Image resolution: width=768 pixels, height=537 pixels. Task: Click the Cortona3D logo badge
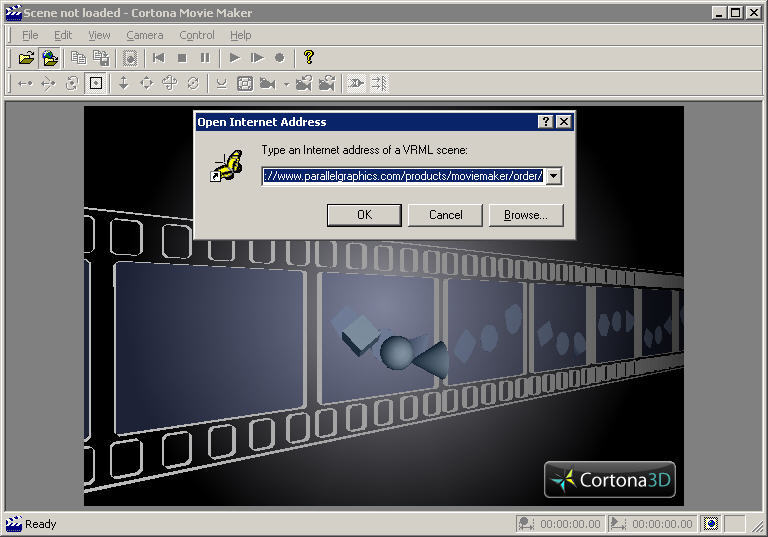point(610,480)
